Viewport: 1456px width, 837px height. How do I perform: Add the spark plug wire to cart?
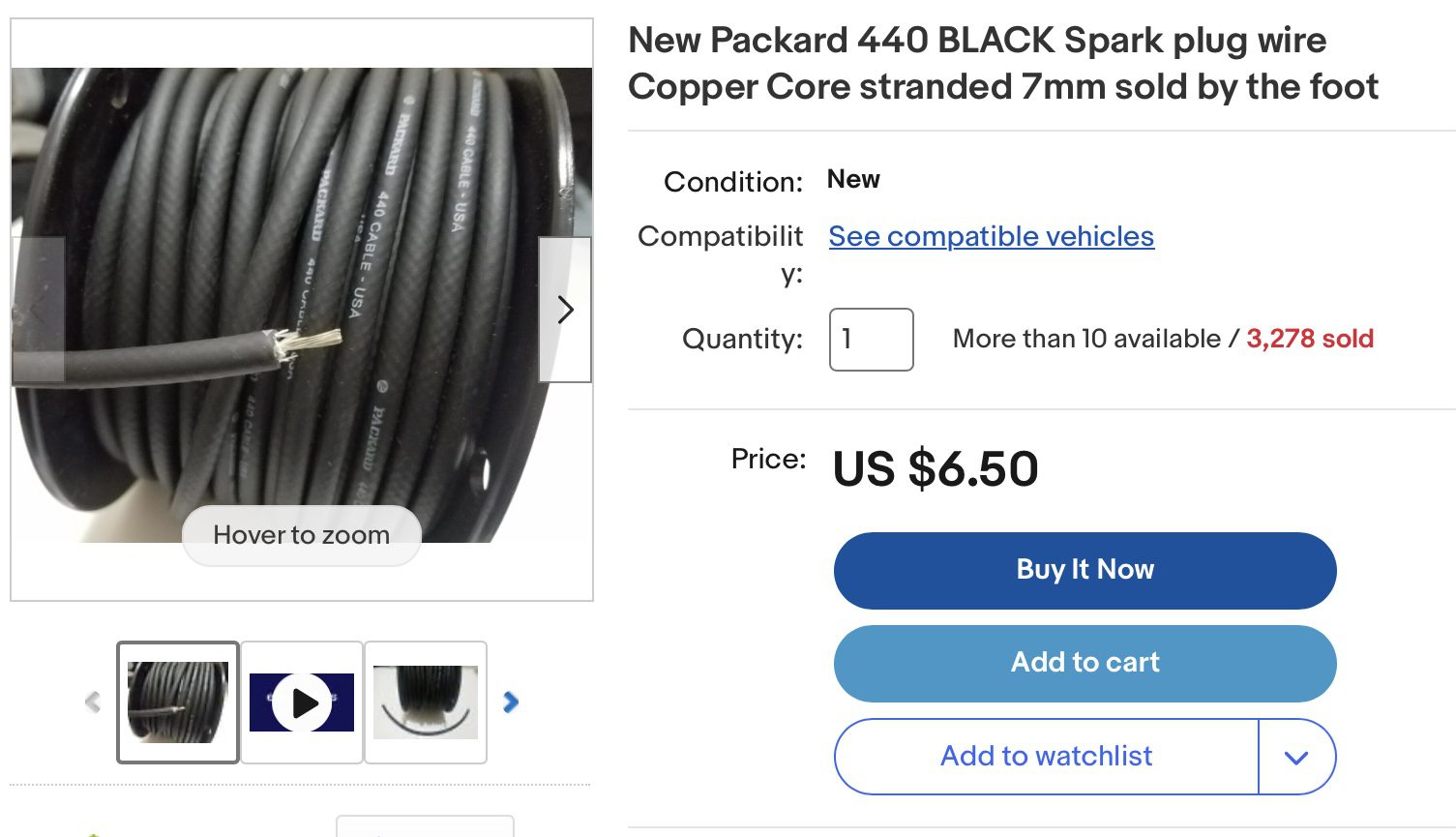[x=1085, y=663]
